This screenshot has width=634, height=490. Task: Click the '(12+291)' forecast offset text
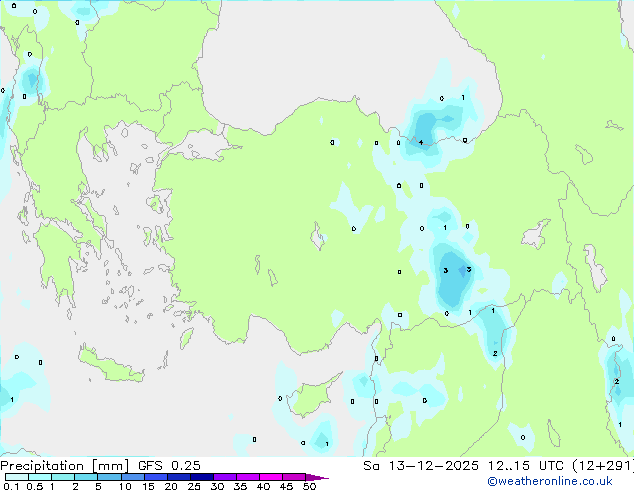pyautogui.click(x=603, y=466)
